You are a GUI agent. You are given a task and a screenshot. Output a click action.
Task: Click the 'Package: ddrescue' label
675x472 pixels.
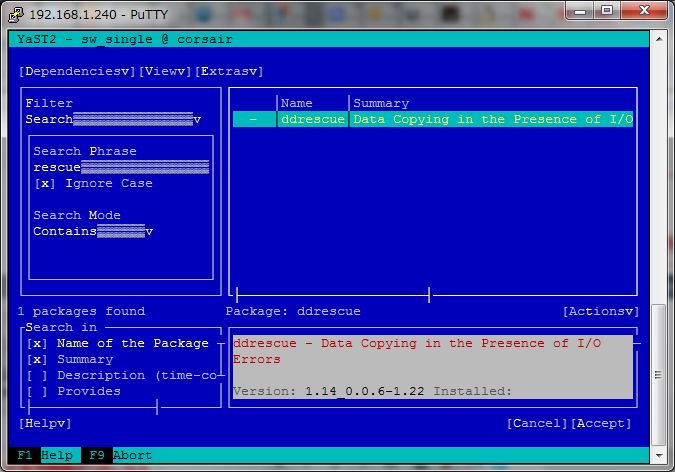point(293,311)
